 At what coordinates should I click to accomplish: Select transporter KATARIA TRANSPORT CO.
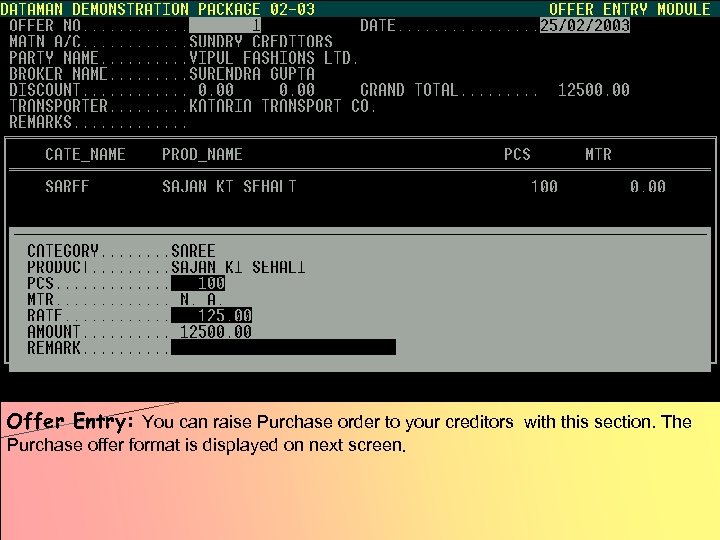coord(283,106)
